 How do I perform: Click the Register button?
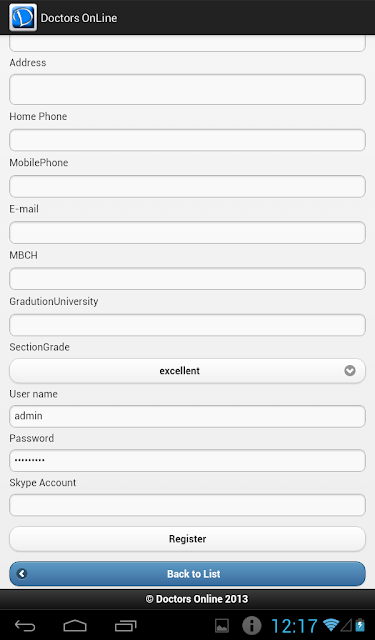(187, 539)
